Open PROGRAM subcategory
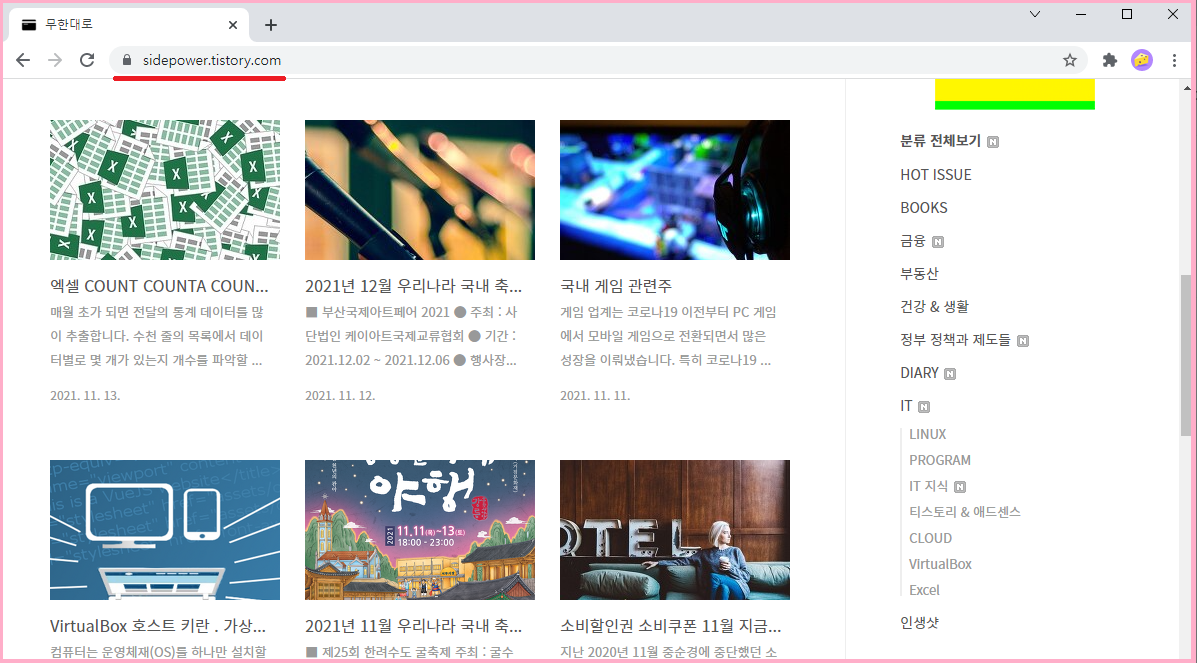The width and height of the screenshot is (1197, 663). (x=940, y=460)
